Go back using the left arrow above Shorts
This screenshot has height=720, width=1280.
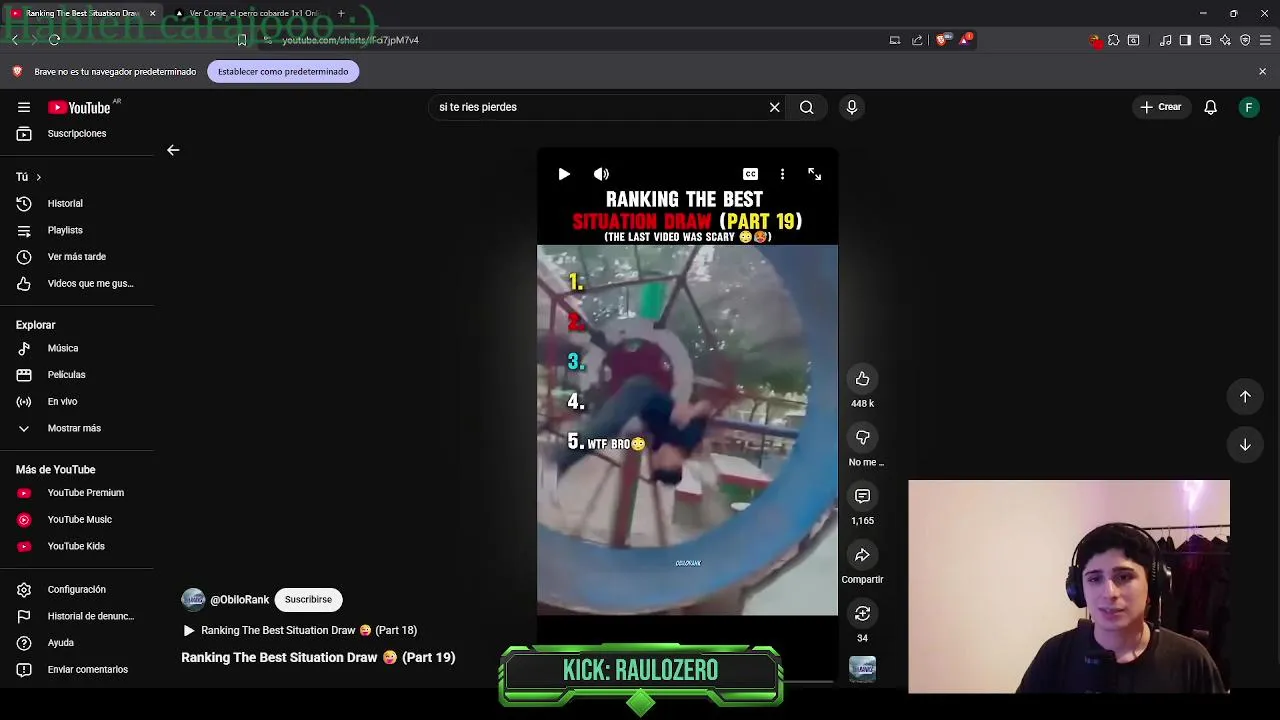point(173,150)
